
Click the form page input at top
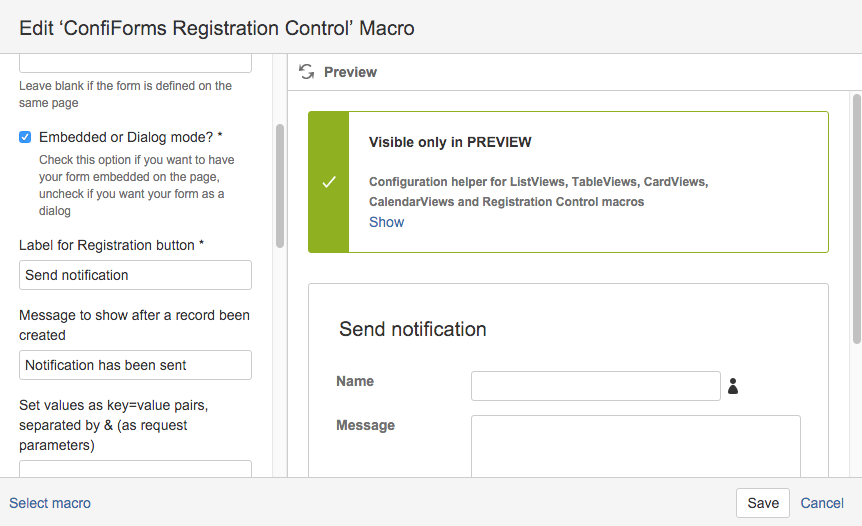(x=135, y=63)
